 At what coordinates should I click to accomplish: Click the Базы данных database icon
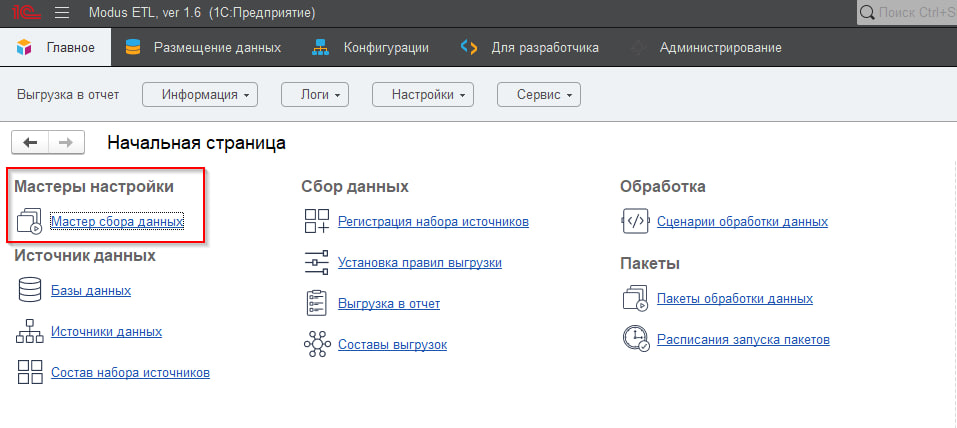point(29,291)
